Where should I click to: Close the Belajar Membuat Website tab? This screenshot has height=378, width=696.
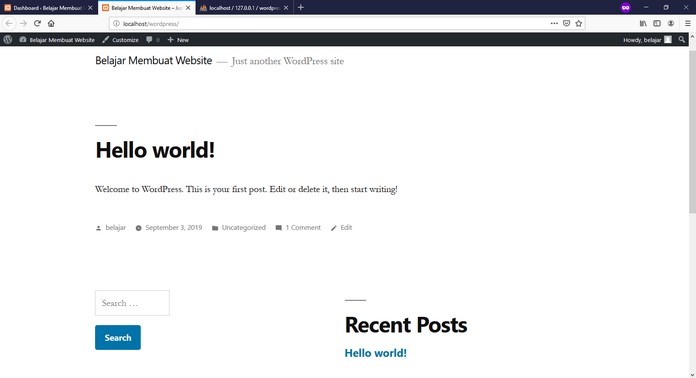188,8
